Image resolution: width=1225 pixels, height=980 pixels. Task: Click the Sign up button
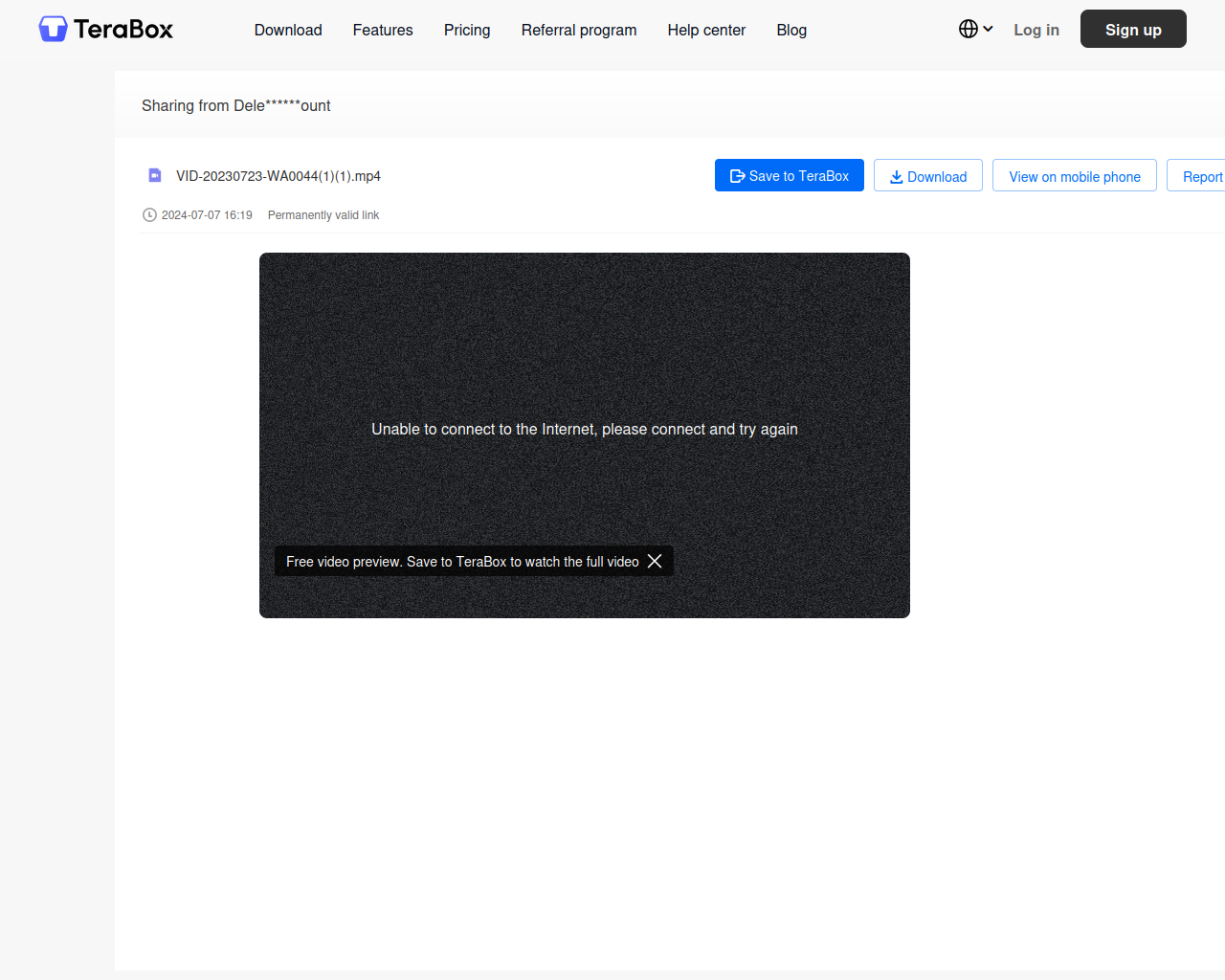1133,29
